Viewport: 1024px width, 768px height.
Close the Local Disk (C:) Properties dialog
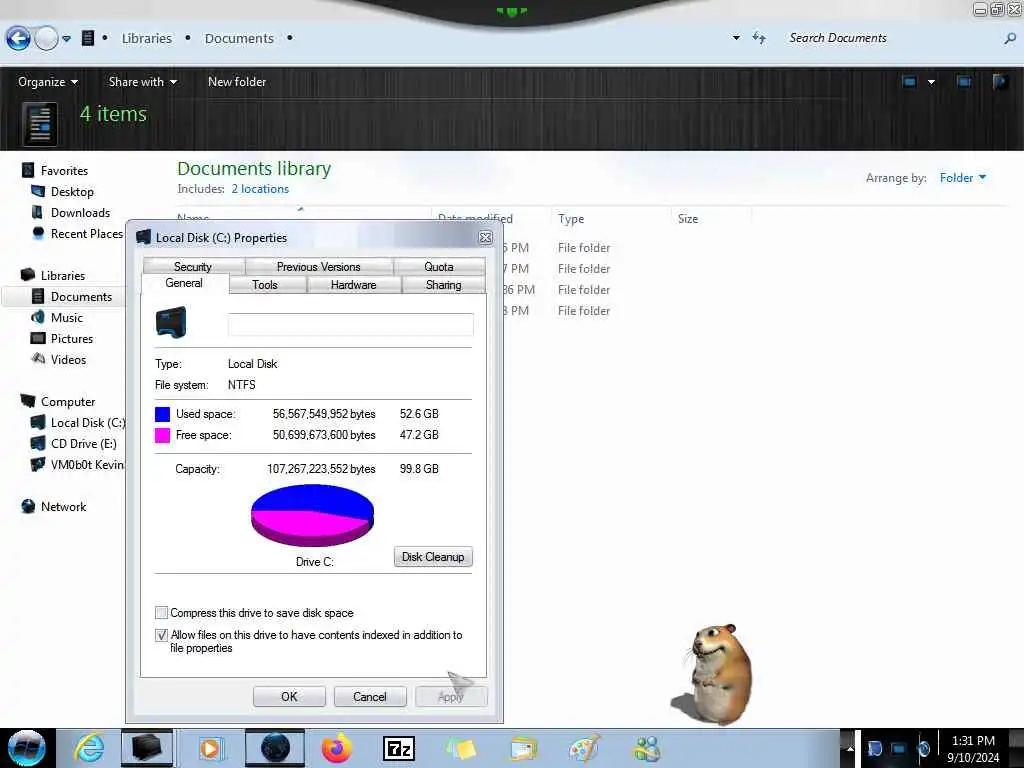[485, 238]
